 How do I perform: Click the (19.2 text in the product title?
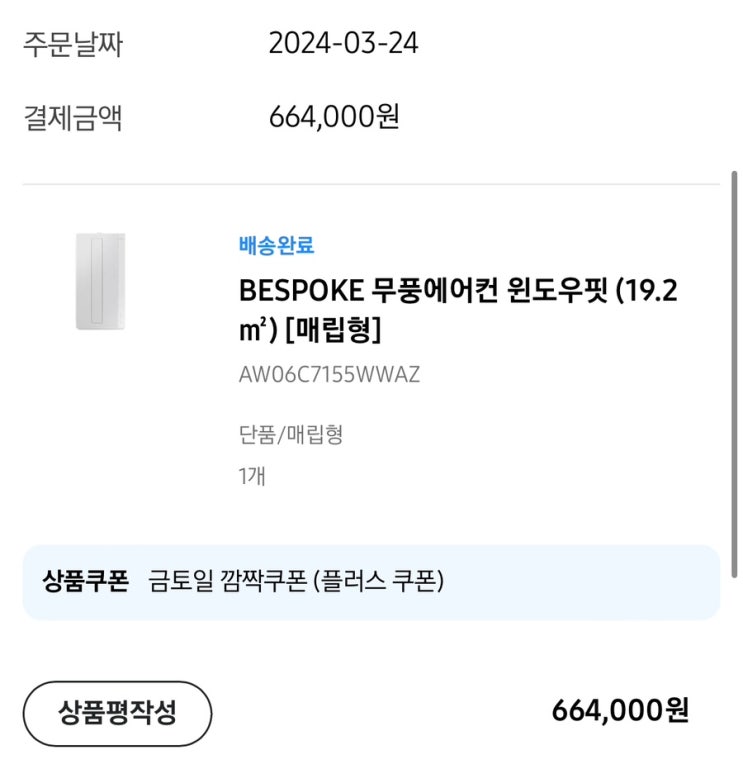point(647,292)
